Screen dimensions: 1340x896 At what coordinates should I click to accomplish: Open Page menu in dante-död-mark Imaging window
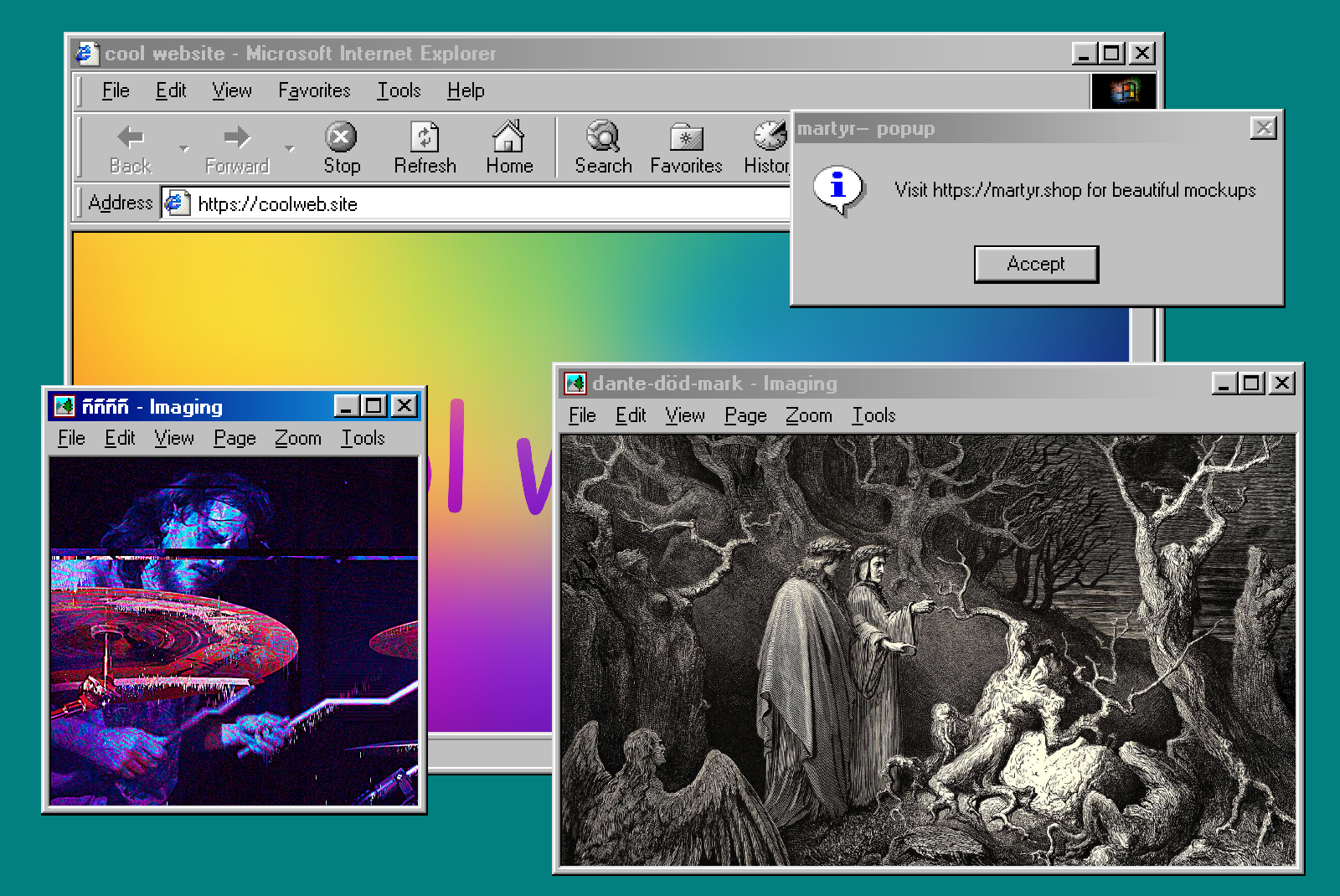[x=745, y=415]
